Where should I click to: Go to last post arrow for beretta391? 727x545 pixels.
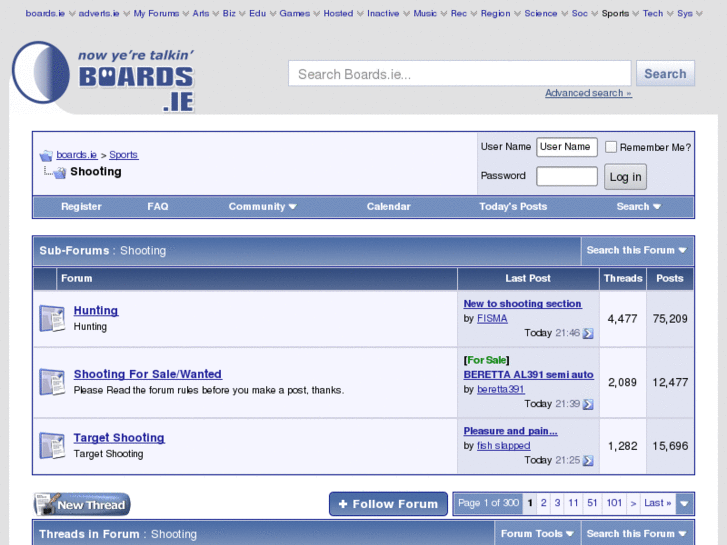coord(588,404)
